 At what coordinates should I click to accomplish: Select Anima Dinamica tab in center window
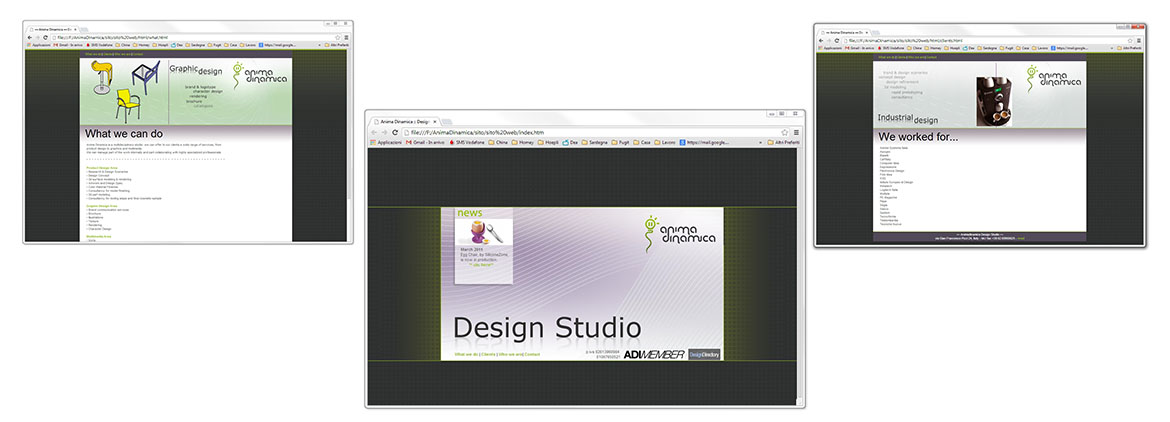(x=403, y=122)
